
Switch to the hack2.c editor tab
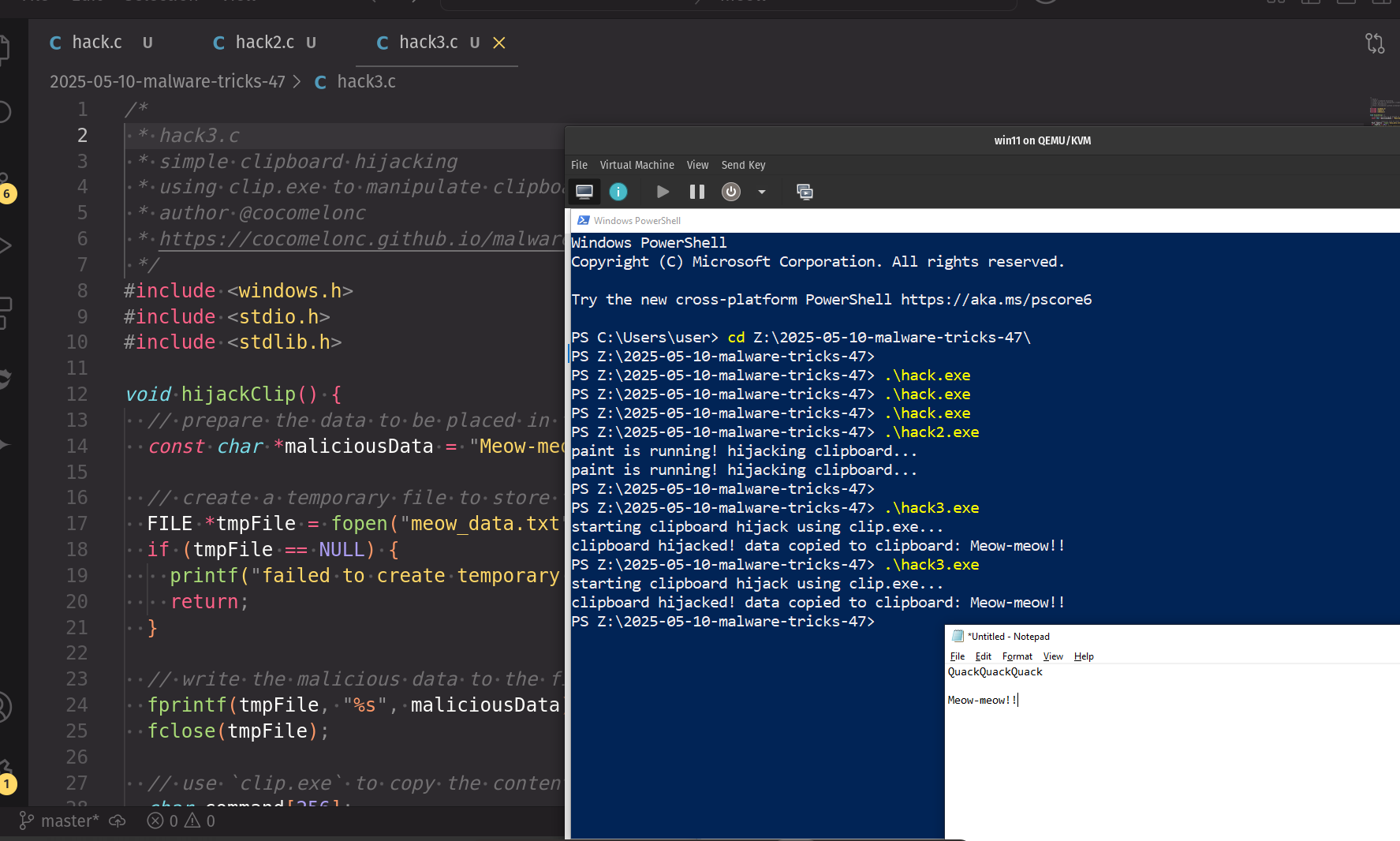click(264, 43)
